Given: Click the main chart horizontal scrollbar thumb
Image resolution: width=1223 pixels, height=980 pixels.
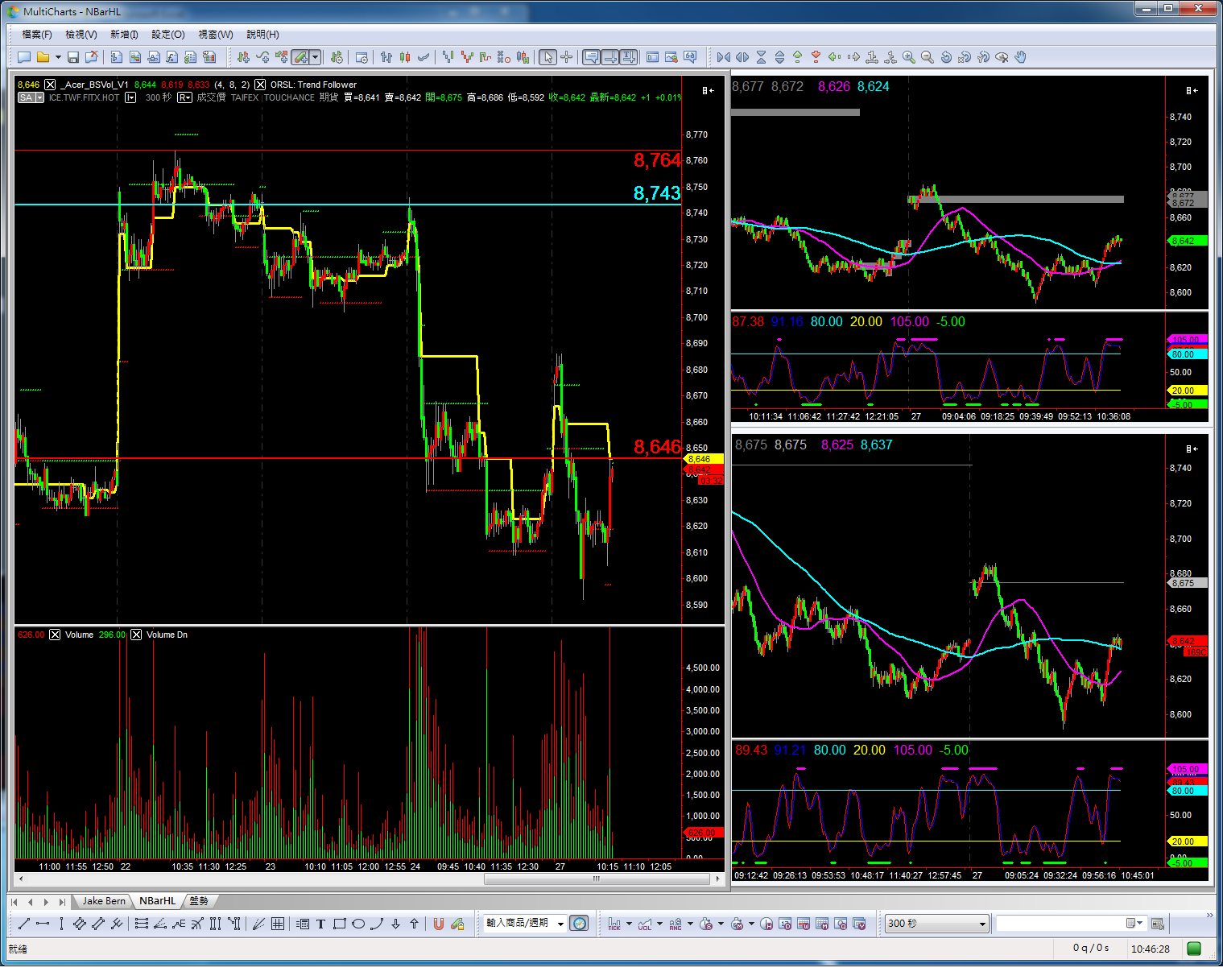Looking at the screenshot, I should click(x=597, y=879).
